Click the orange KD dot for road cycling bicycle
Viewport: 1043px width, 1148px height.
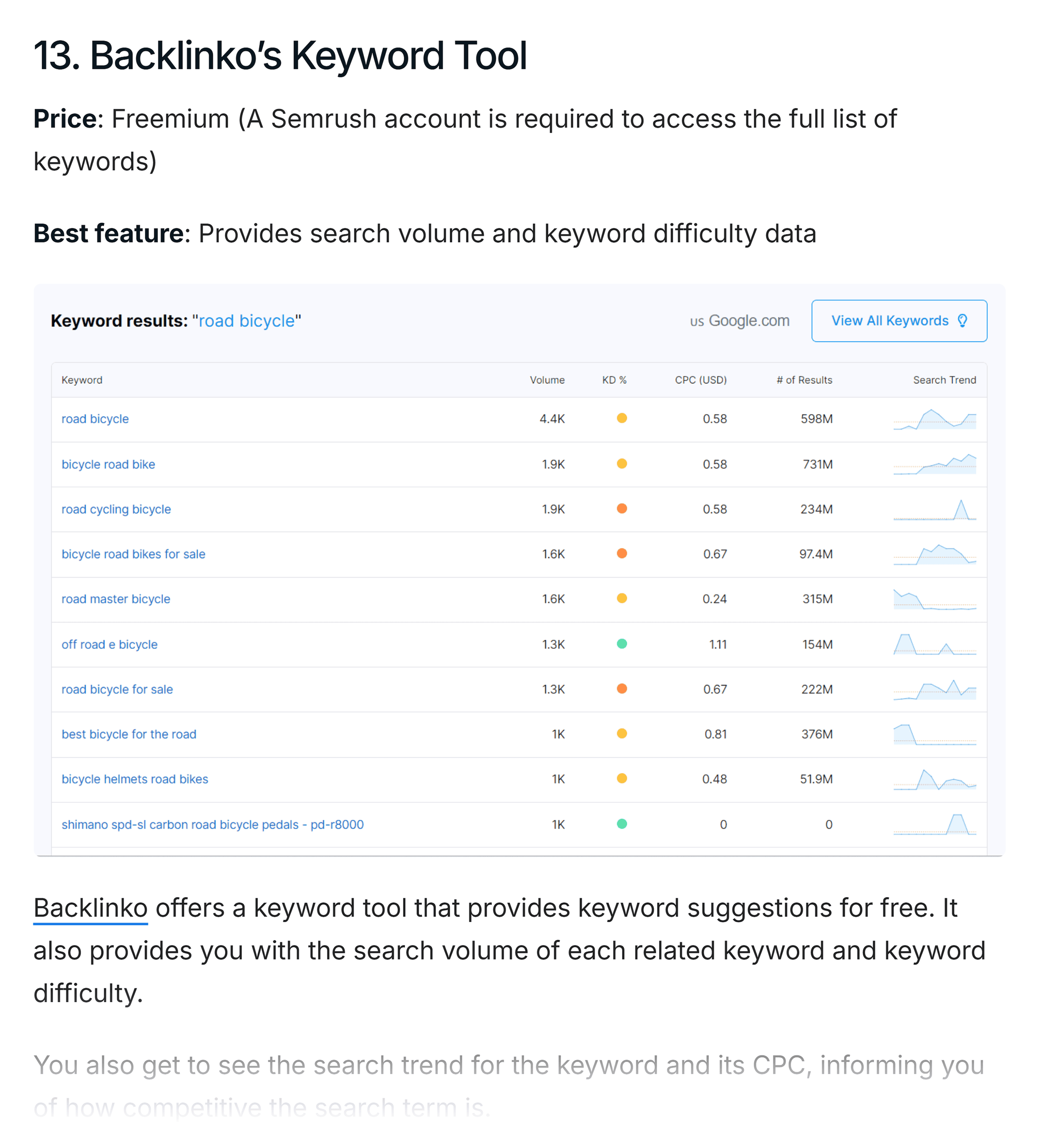point(622,509)
